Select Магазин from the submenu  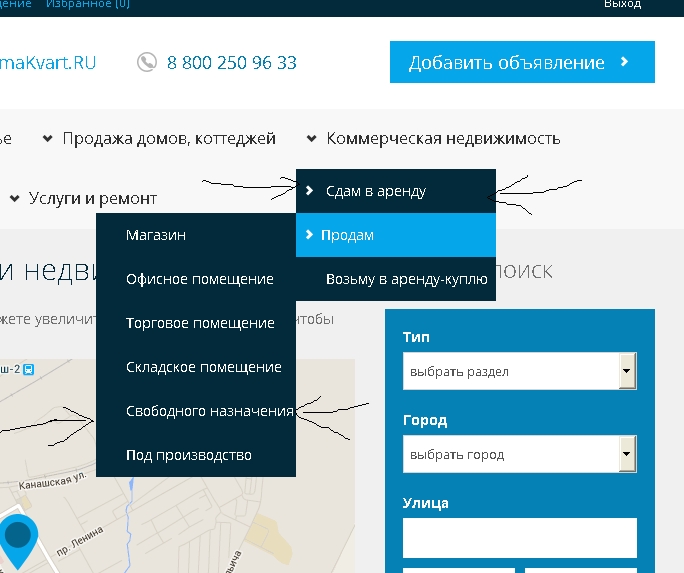[156, 235]
